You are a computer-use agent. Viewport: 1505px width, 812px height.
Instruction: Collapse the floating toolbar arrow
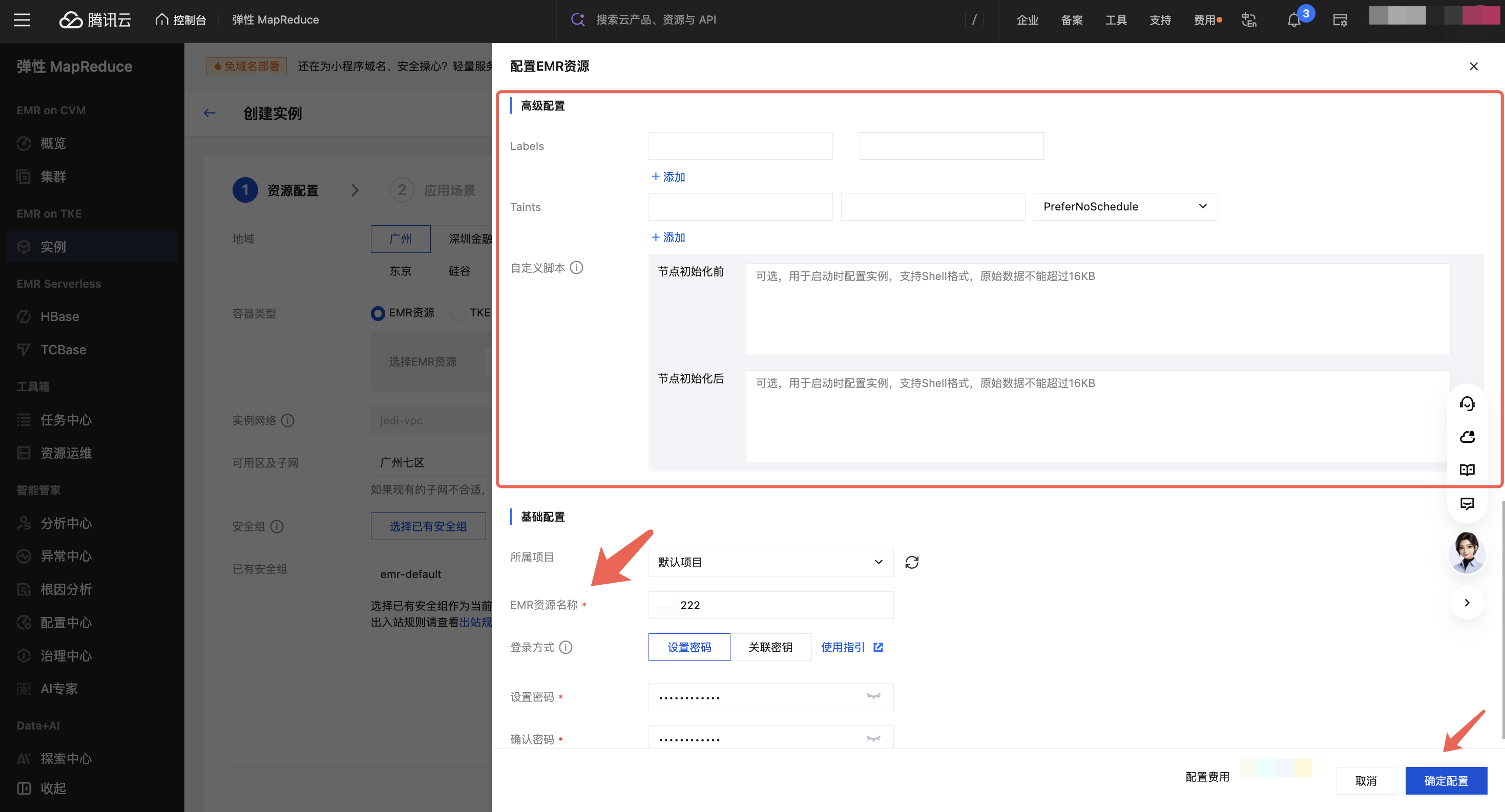[1467, 603]
